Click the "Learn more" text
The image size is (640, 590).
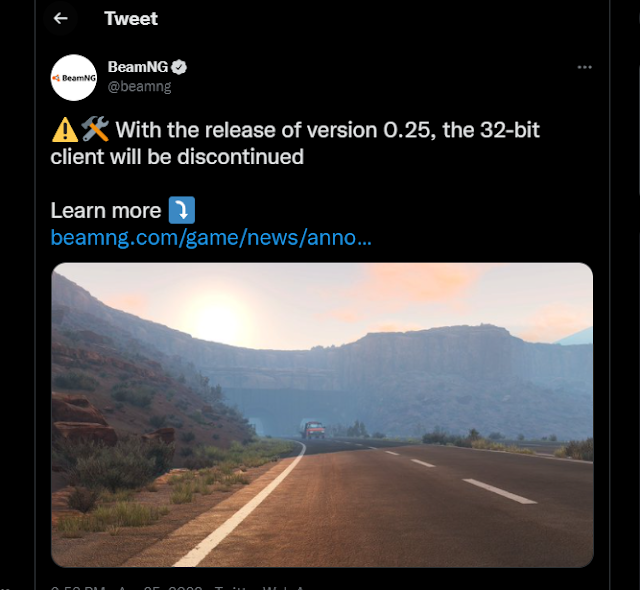(x=105, y=210)
